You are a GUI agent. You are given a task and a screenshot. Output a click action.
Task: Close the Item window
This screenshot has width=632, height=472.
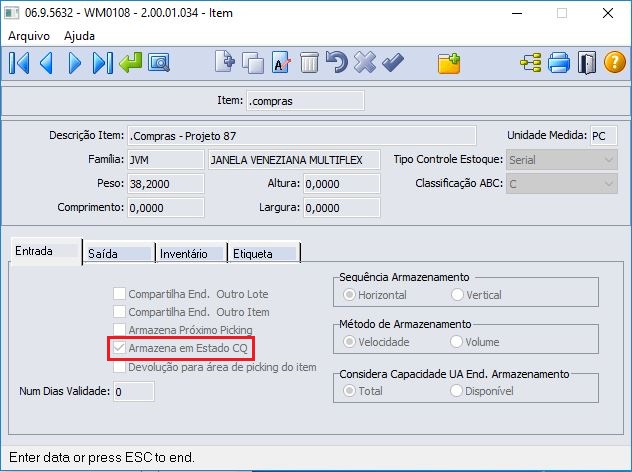pyautogui.click(x=608, y=13)
